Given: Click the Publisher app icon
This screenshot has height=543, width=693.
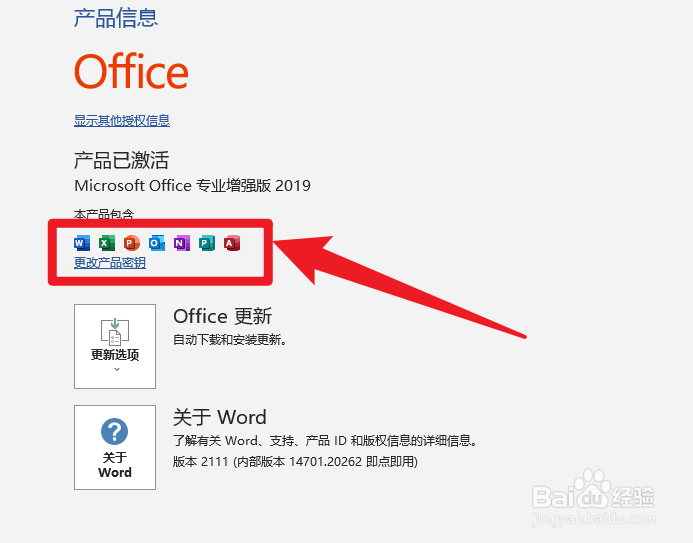Looking at the screenshot, I should (207, 243).
